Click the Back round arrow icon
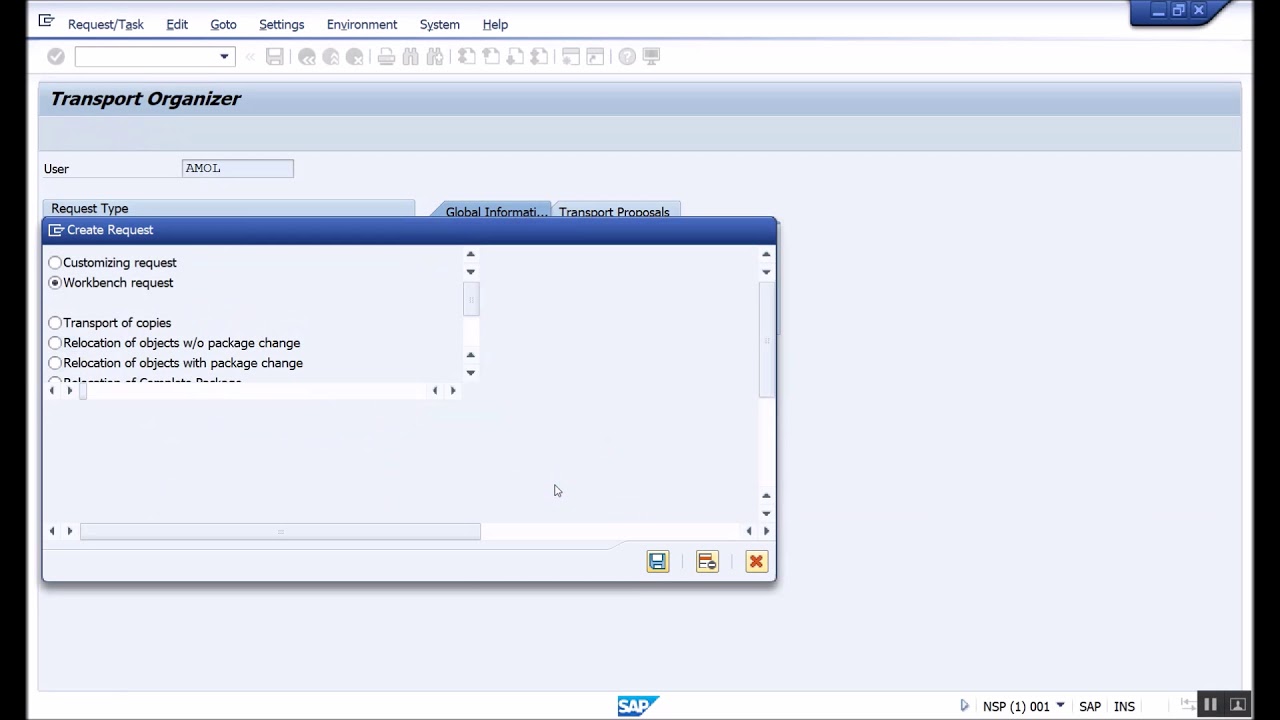 (x=307, y=57)
